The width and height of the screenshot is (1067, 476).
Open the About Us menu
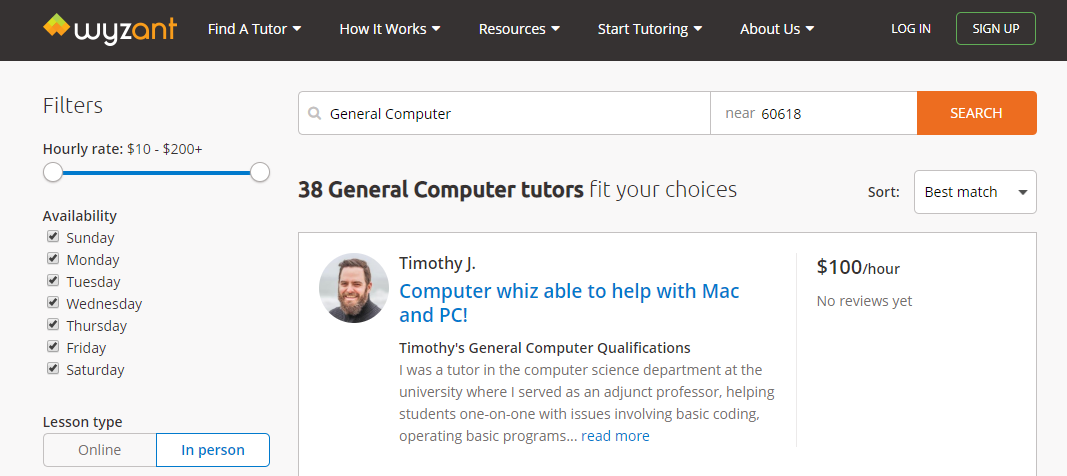click(776, 29)
